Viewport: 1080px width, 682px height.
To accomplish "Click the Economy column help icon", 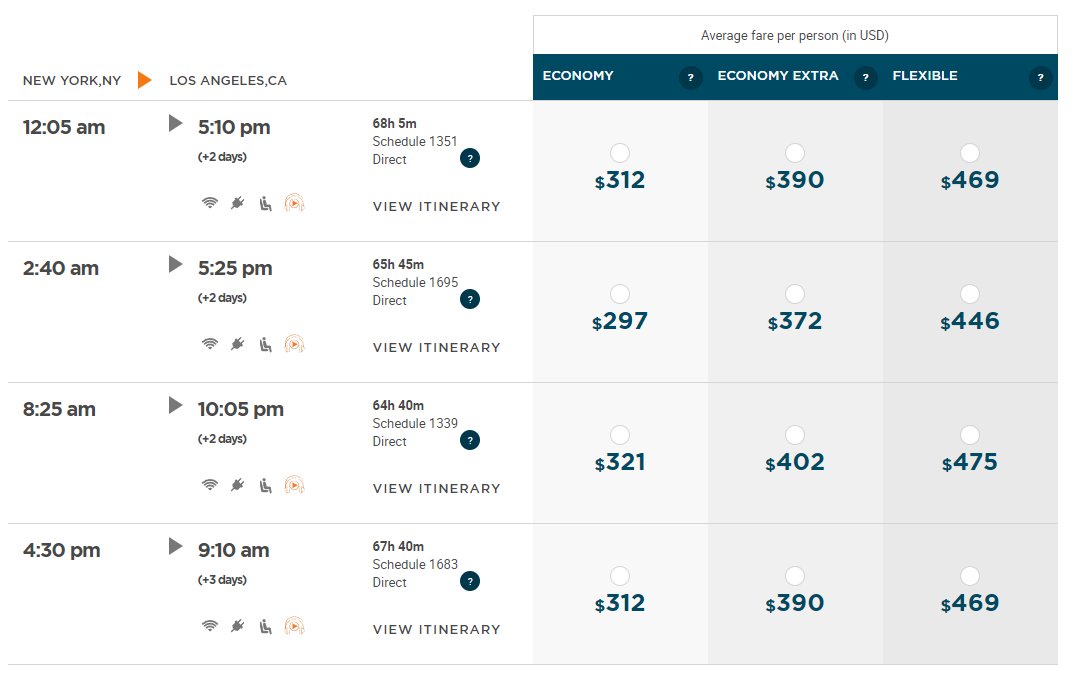I will point(690,77).
